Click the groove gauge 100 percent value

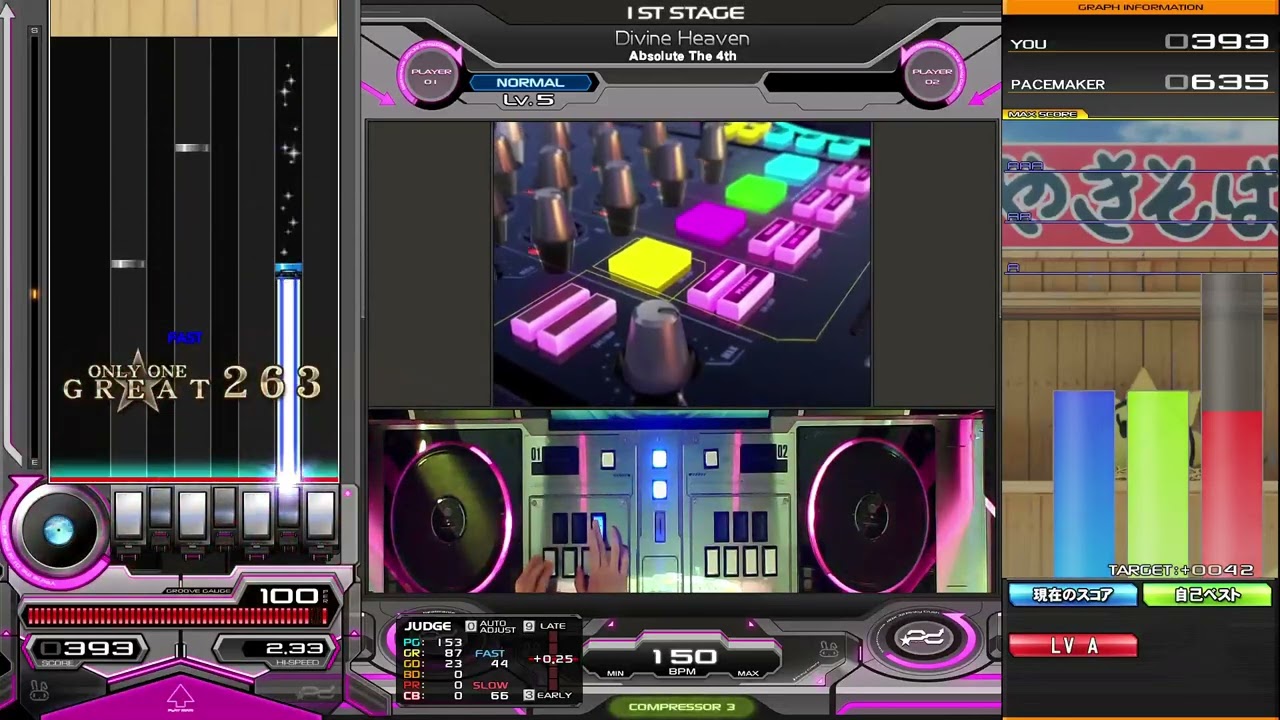coord(289,596)
